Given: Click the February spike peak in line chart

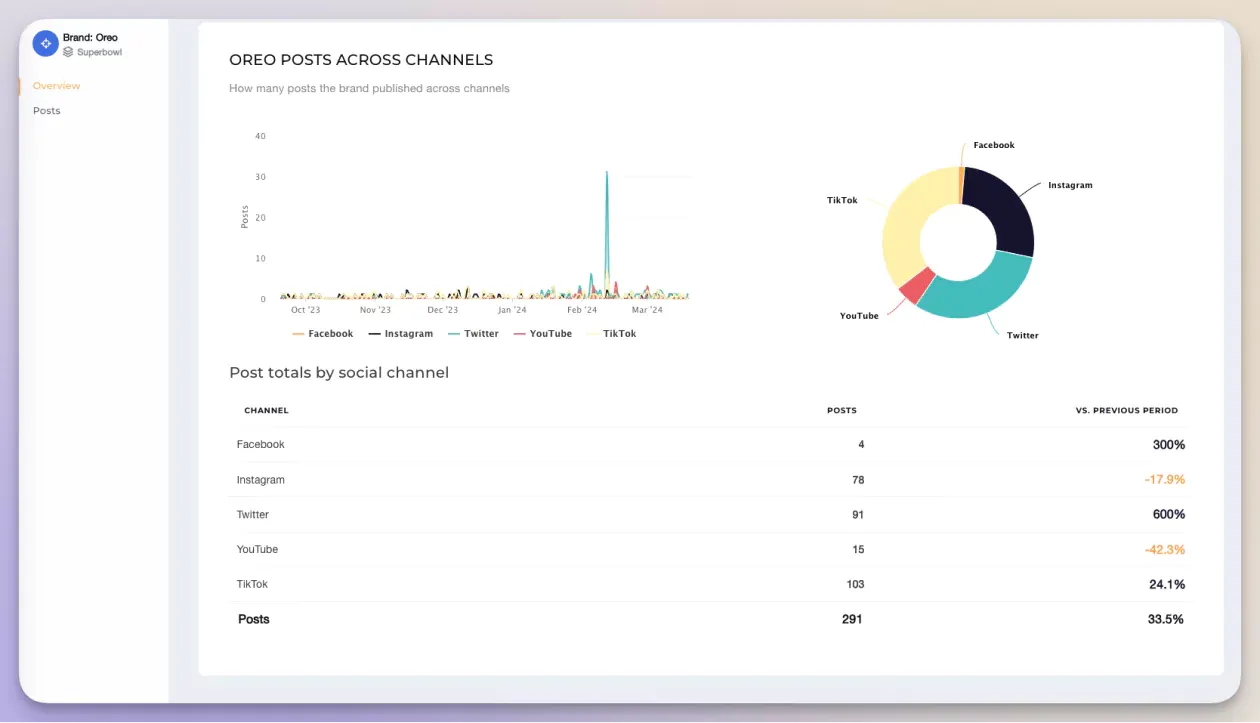Looking at the screenshot, I should (607, 172).
